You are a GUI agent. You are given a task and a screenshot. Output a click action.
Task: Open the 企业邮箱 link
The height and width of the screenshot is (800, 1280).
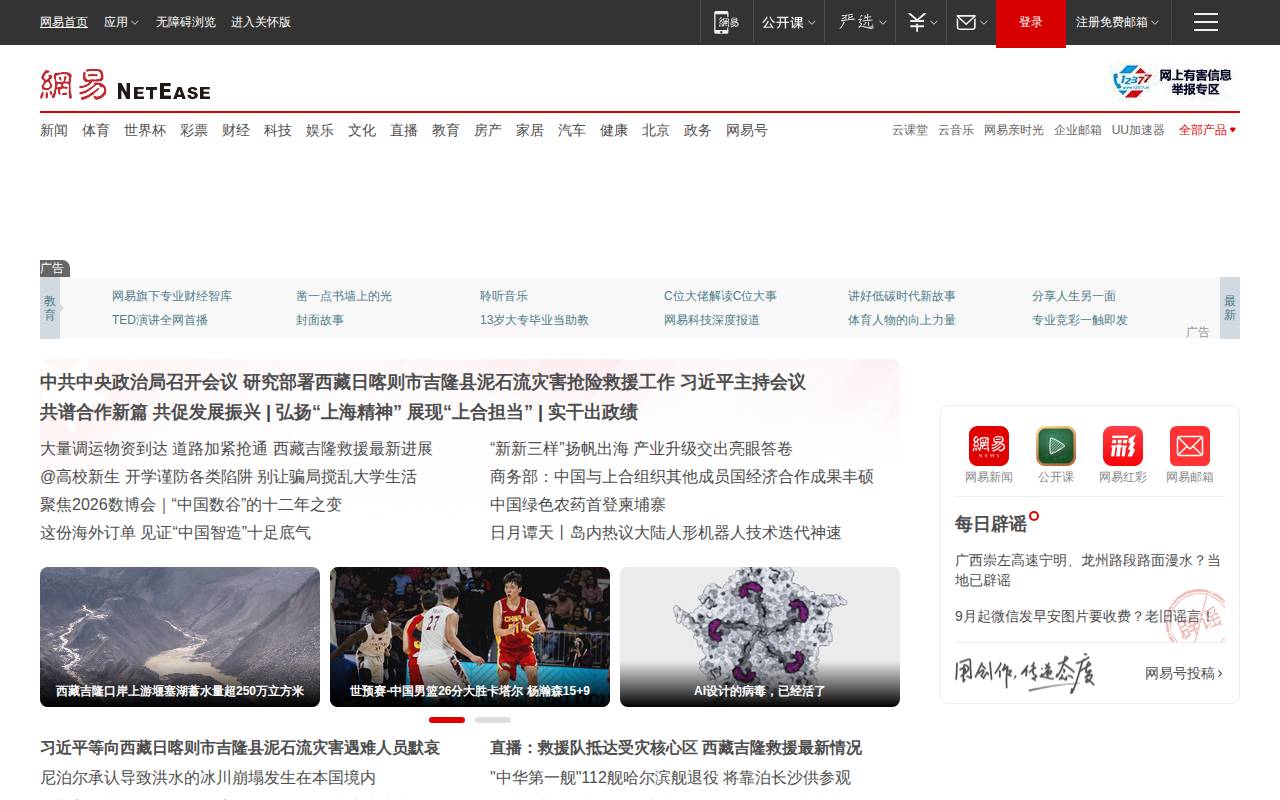(1078, 130)
